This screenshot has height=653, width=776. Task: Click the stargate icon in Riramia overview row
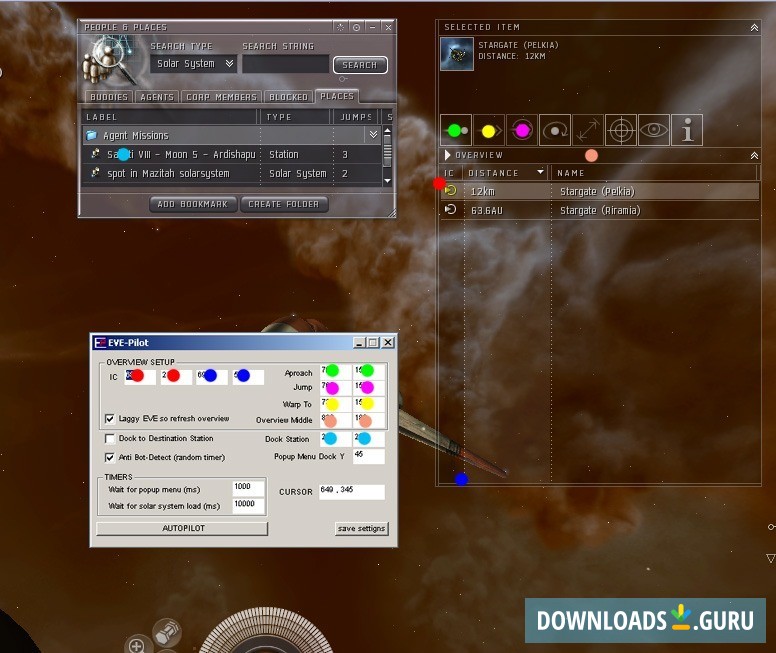click(451, 209)
